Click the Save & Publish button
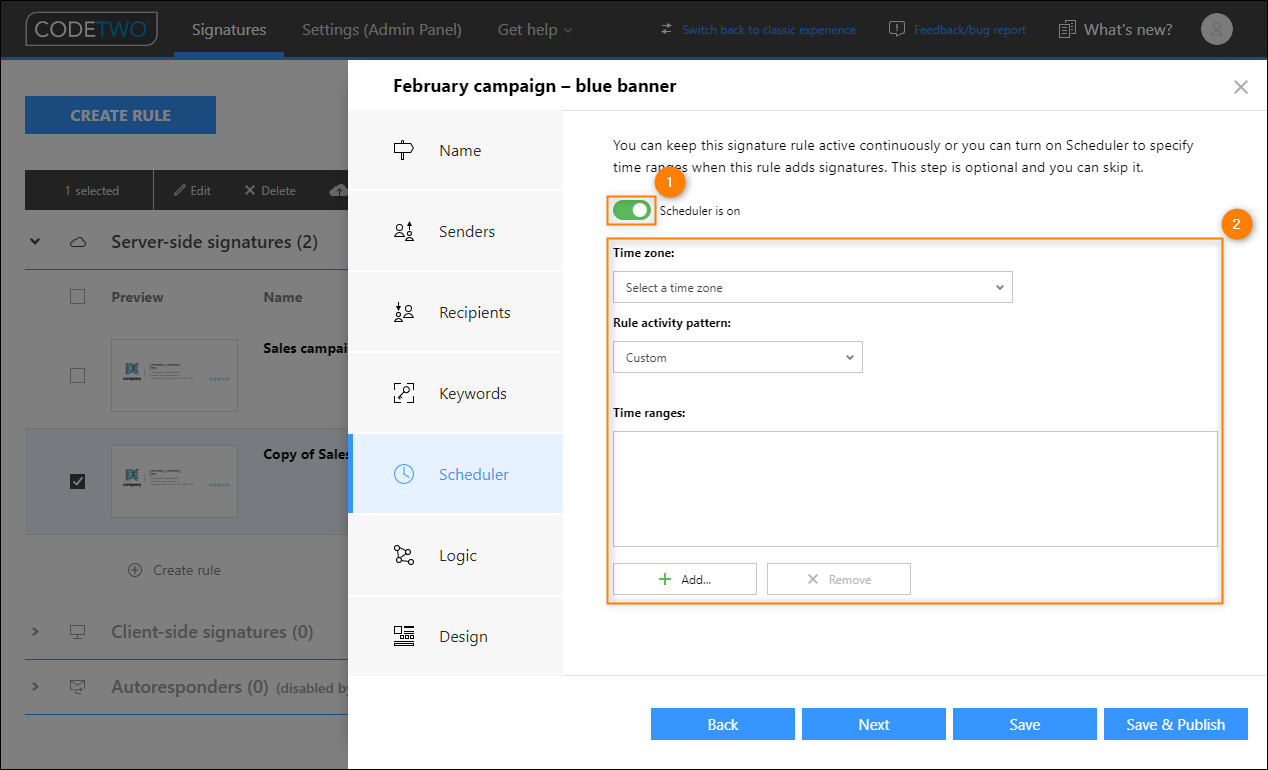The width and height of the screenshot is (1268, 770). [1176, 724]
